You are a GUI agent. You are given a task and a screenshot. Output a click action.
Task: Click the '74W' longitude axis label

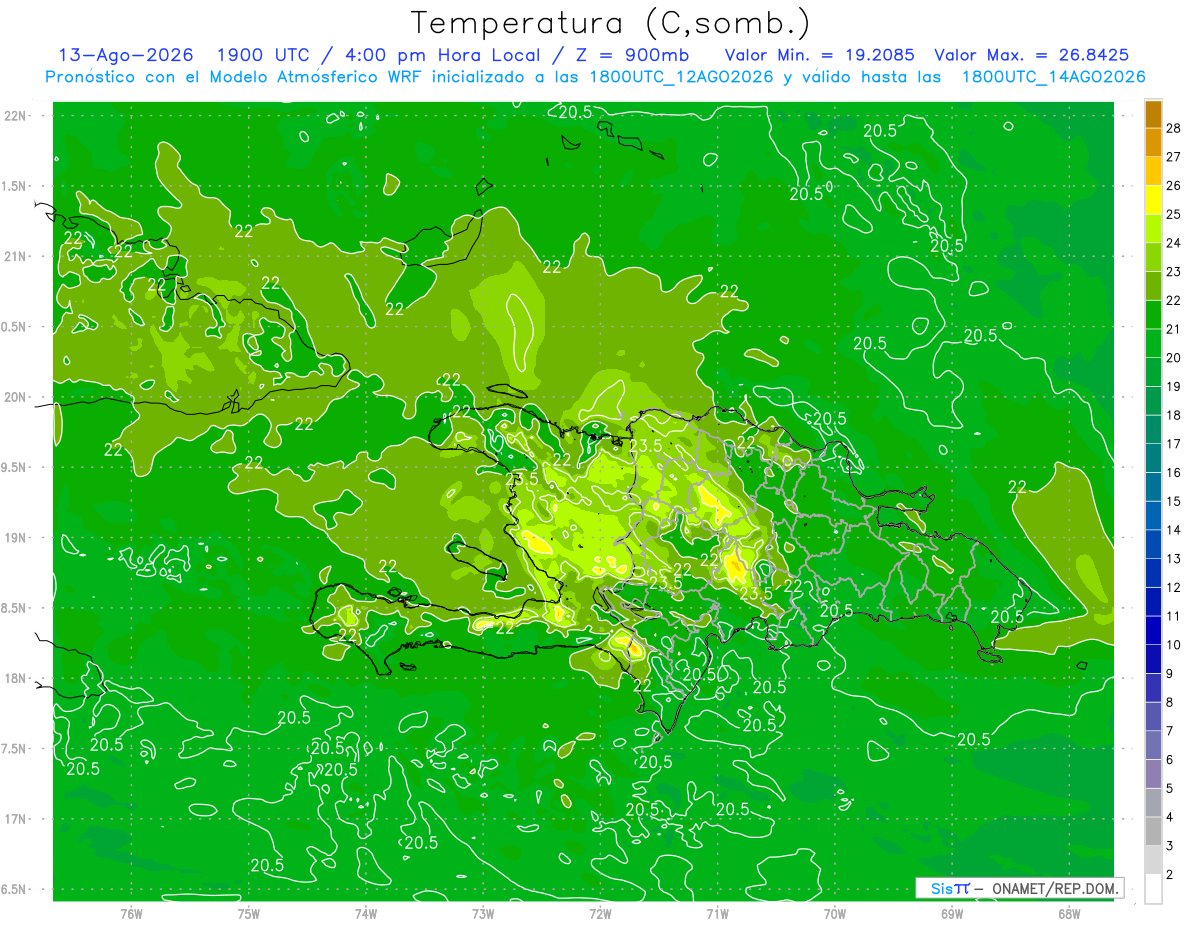[x=366, y=914]
